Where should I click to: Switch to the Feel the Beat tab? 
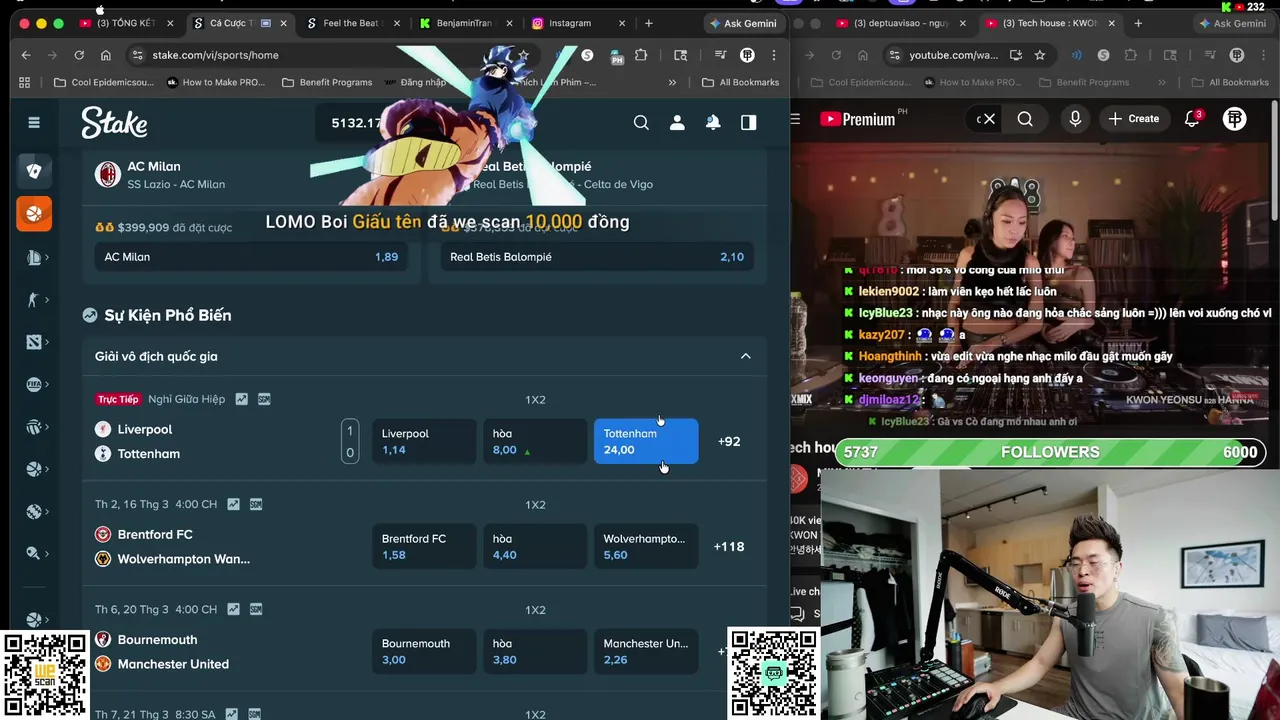click(x=355, y=23)
